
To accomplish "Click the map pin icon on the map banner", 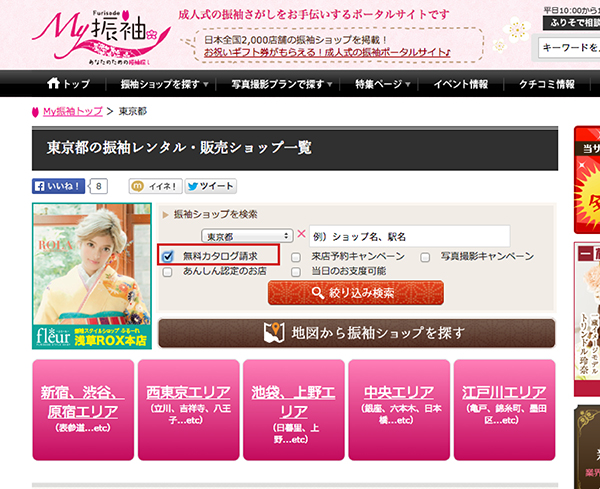I will click(274, 333).
